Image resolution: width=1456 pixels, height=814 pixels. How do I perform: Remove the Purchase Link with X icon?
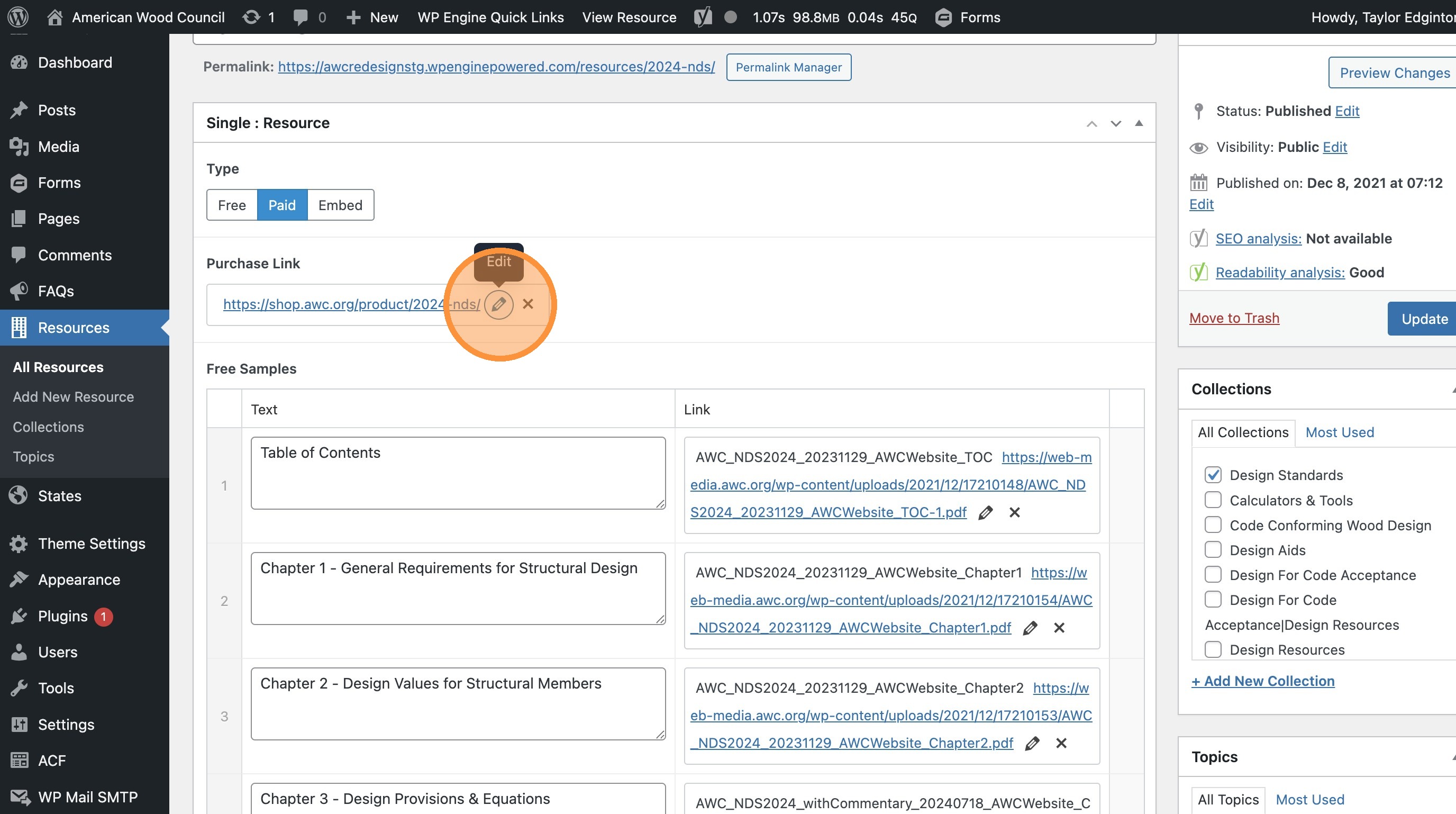[x=528, y=304]
